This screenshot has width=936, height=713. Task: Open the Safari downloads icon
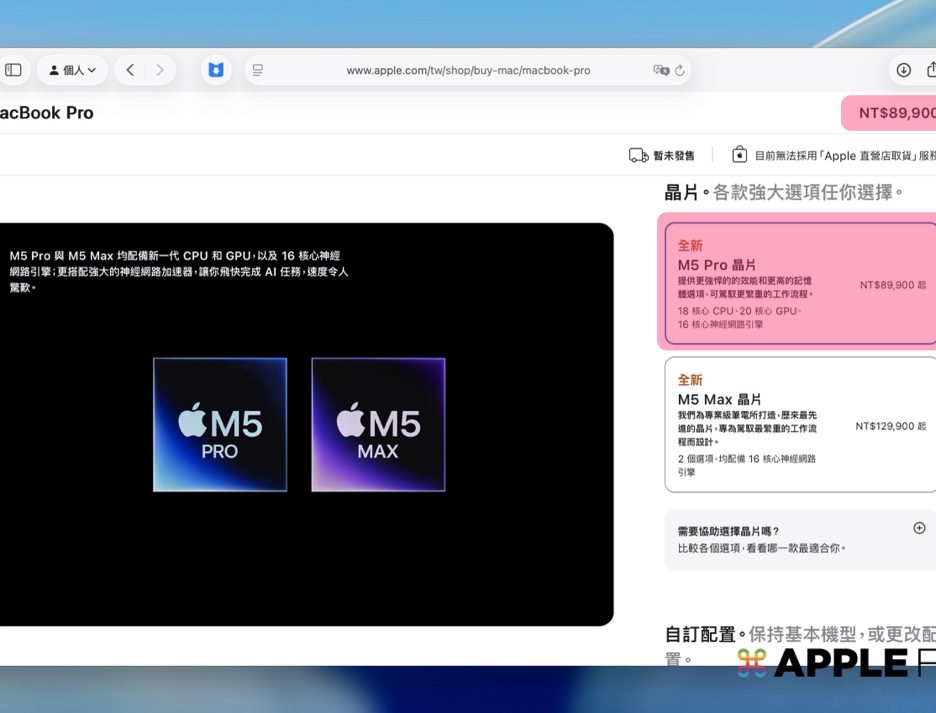(903, 70)
